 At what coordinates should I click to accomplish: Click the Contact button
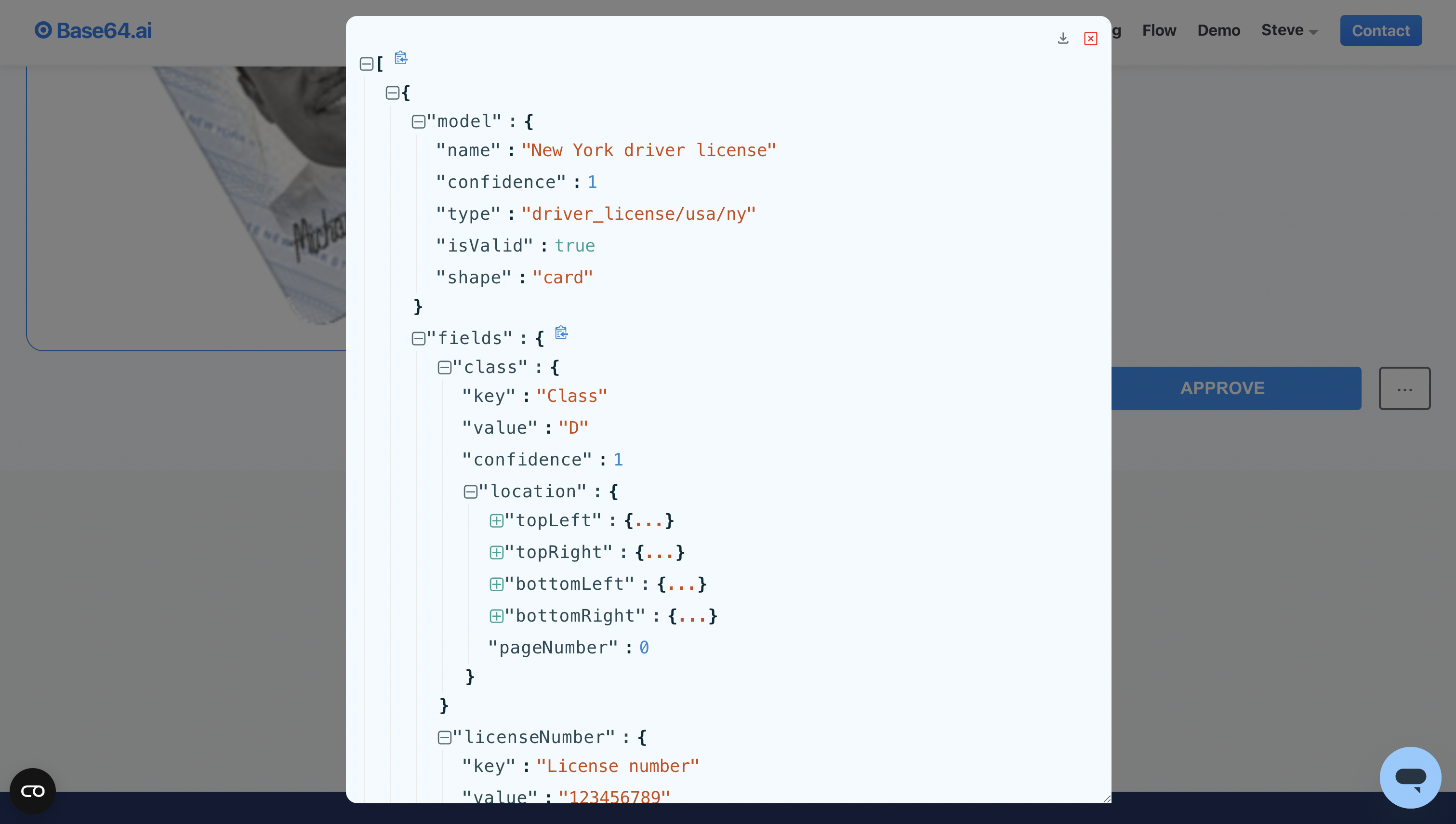pyautogui.click(x=1381, y=30)
